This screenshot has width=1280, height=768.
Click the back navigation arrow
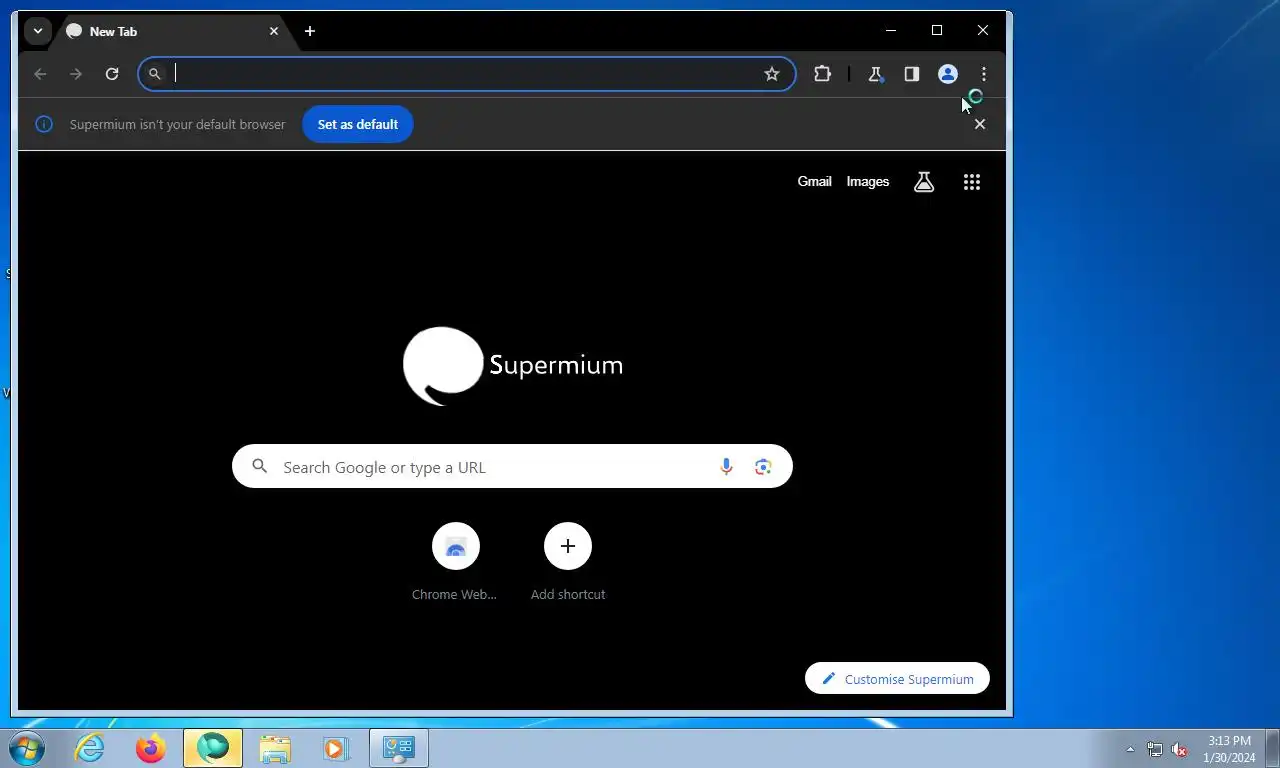click(40, 74)
